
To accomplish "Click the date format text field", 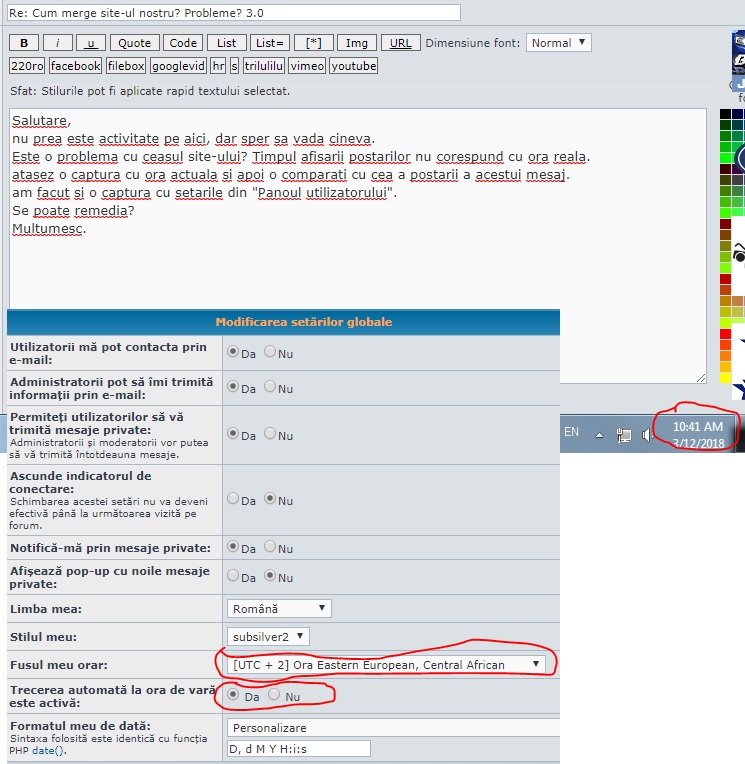I will pyautogui.click(x=298, y=749).
